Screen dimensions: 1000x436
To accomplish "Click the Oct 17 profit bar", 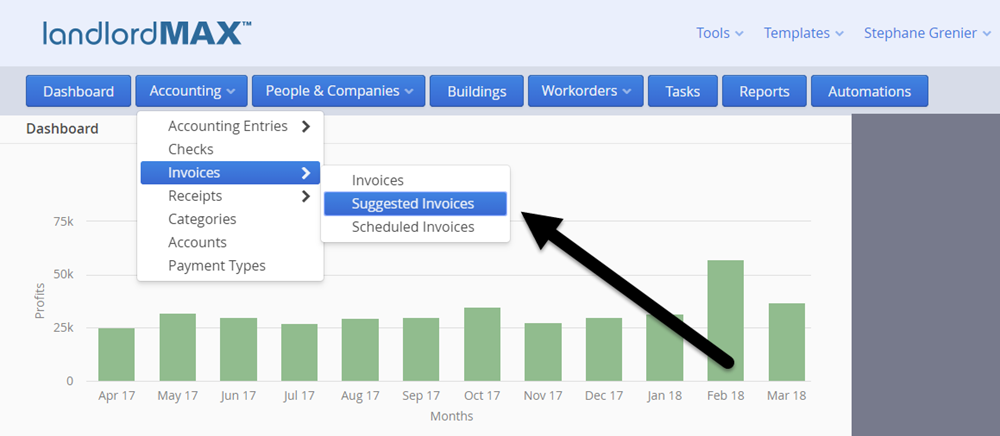I will coord(482,344).
